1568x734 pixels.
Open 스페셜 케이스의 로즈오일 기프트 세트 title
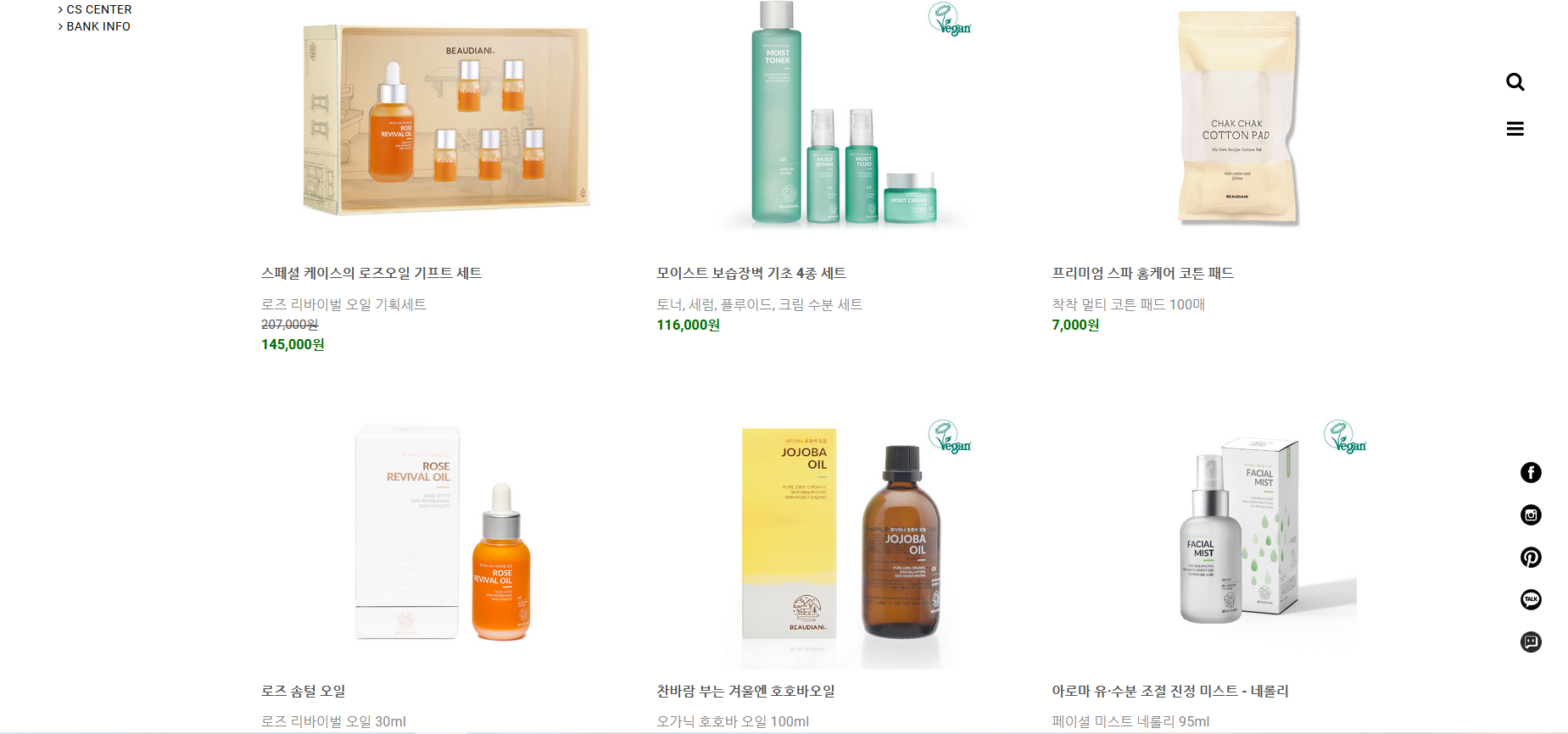(x=371, y=273)
